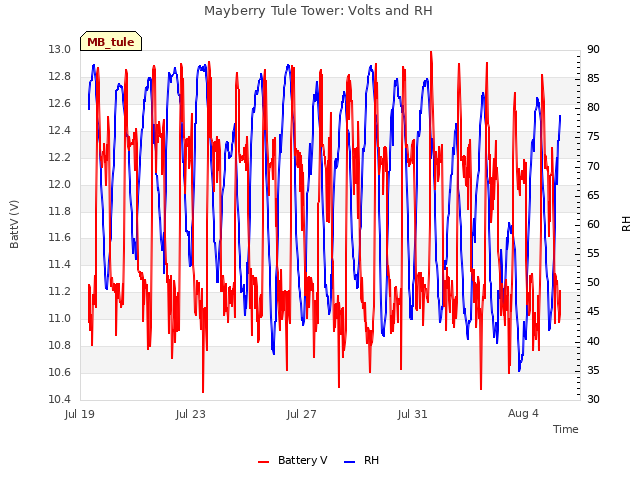Screen dimensions: 640x480
Task: Click the 40 RH tick label
Action: tap(593, 341)
